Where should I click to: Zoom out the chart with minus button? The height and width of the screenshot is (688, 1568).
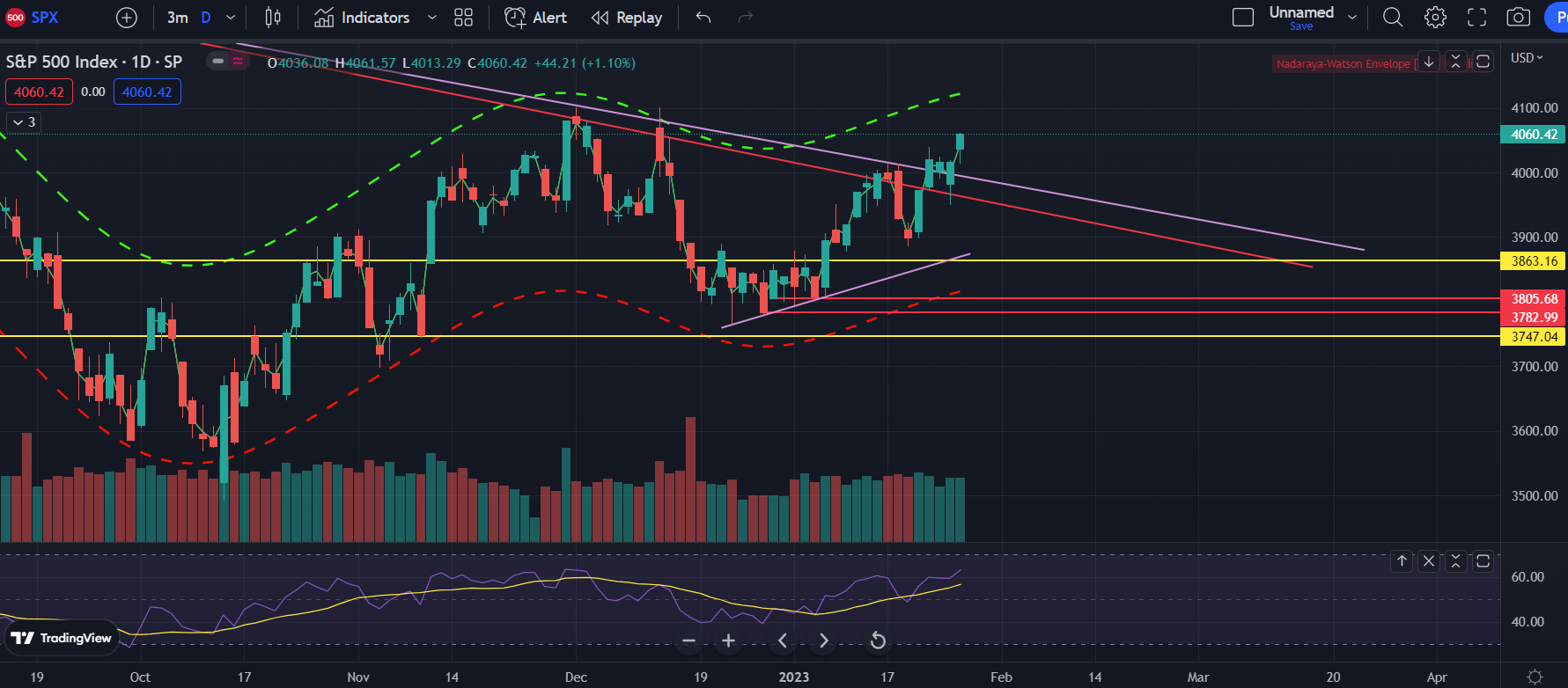click(x=689, y=640)
